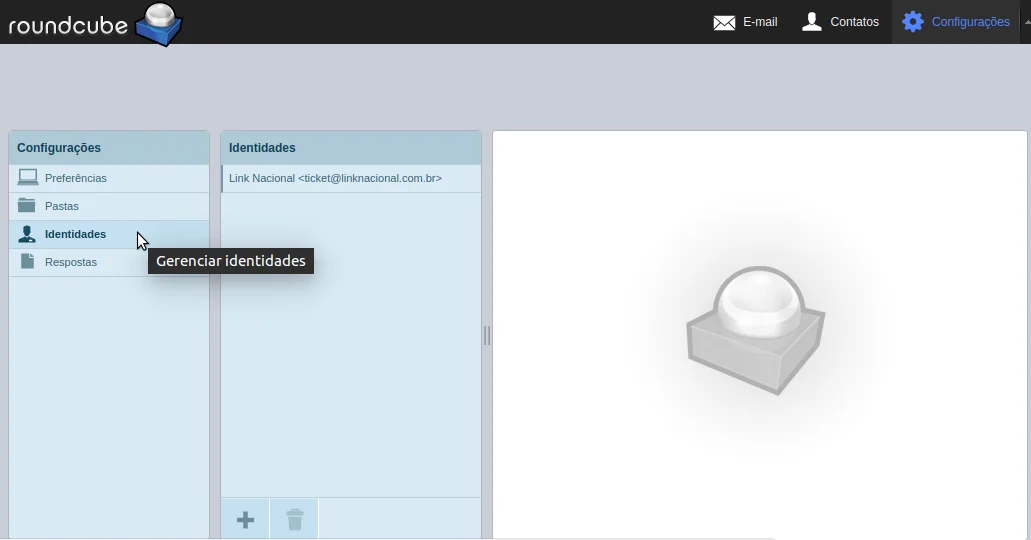1031x540 pixels.
Task: Delete identity using the trash icon
Action: tap(294, 520)
